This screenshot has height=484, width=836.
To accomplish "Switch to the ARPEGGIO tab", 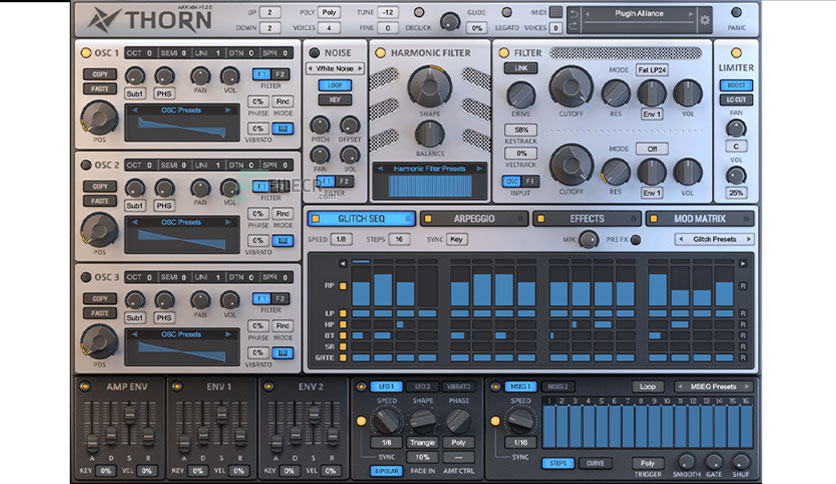I will click(x=472, y=218).
